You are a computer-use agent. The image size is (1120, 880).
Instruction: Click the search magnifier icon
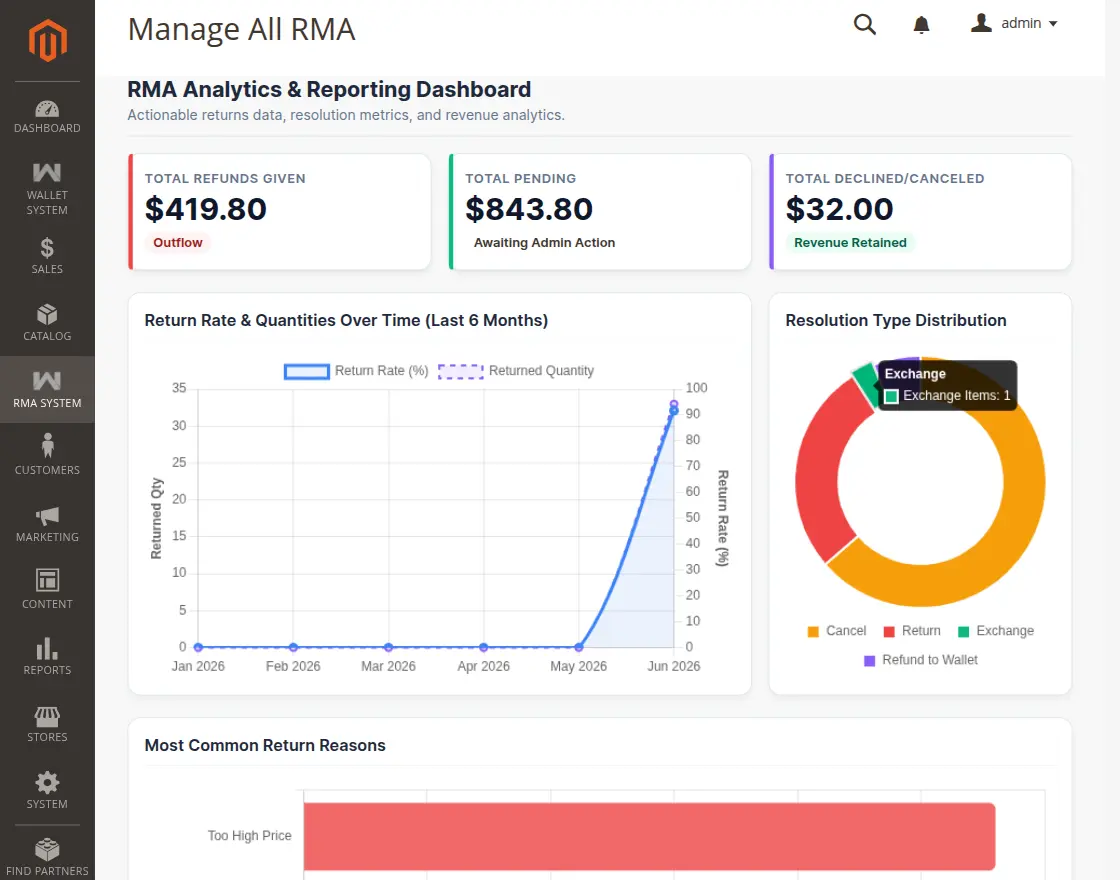(x=865, y=24)
